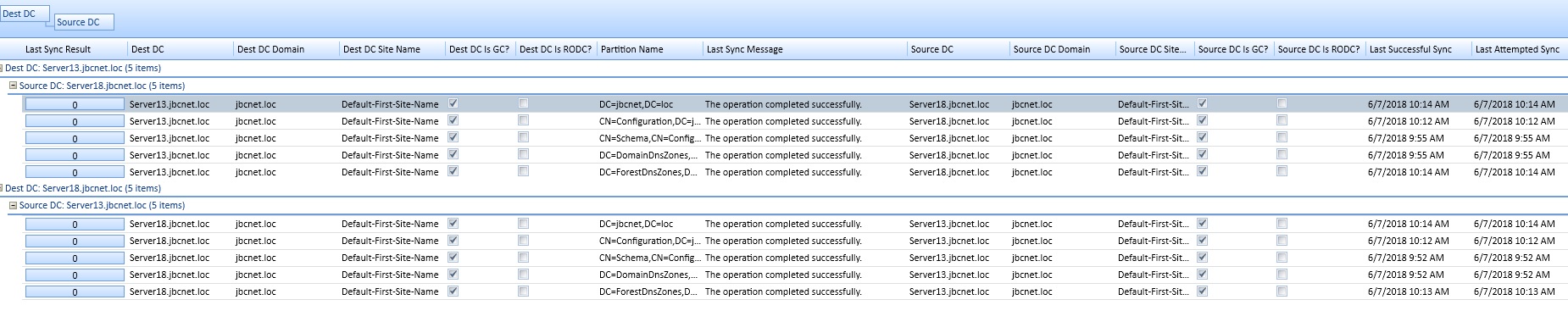The height and width of the screenshot is (322, 1568).
Task: Sort by Dest DC Domain column header
Action: [286, 49]
